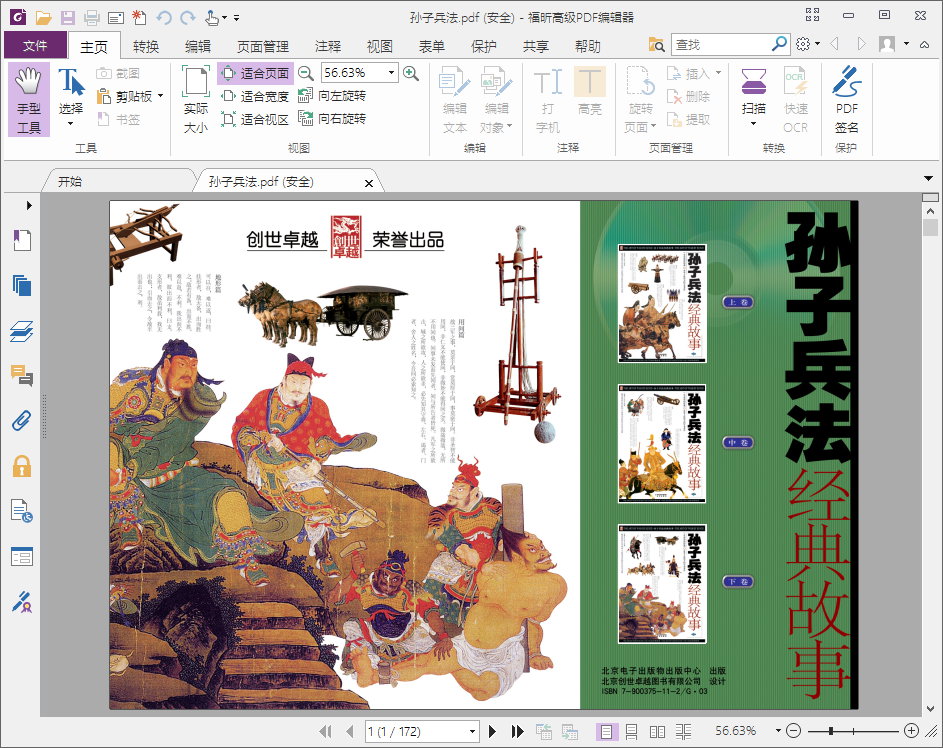
Task: Open the page number dropdown at bottom
Action: (x=473, y=732)
